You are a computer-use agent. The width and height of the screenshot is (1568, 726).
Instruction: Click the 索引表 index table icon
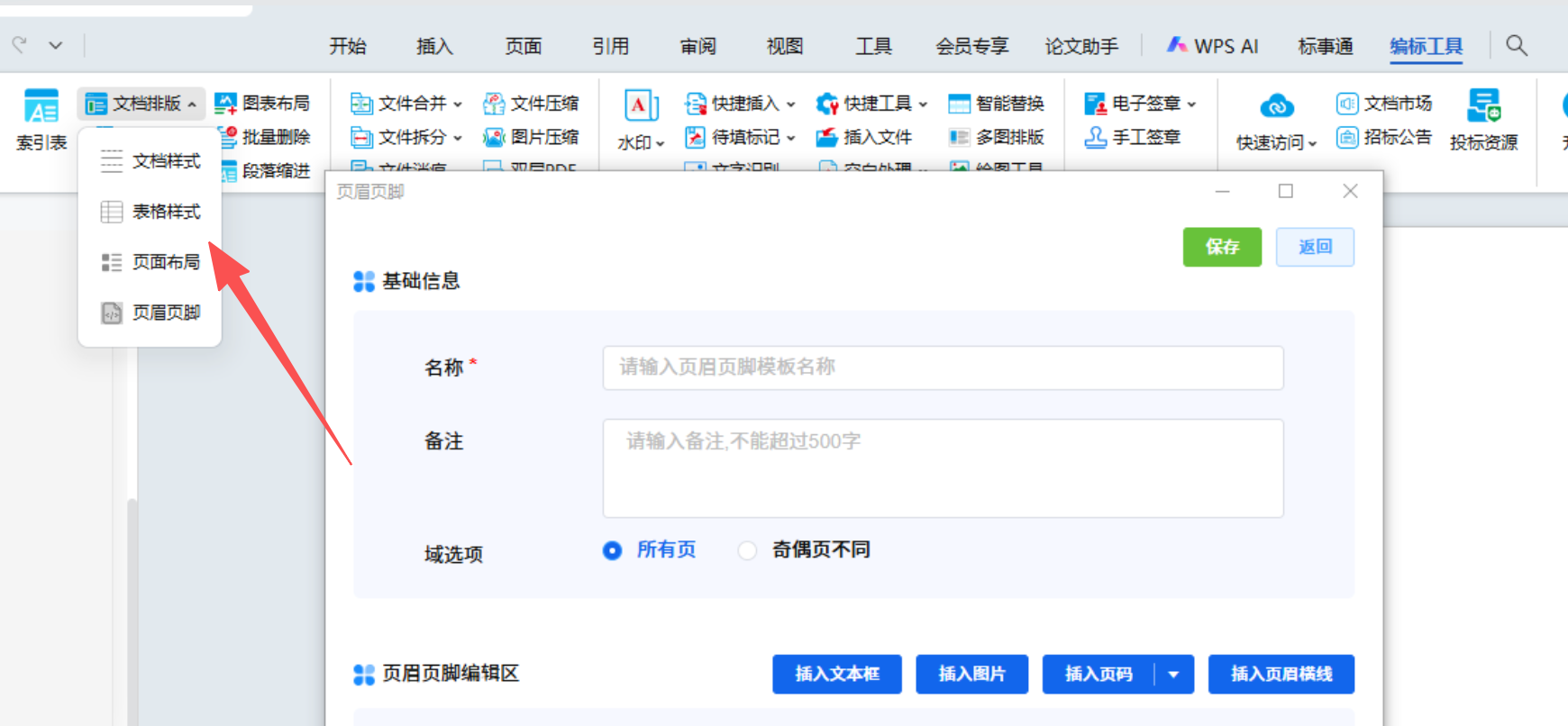pyautogui.click(x=41, y=108)
